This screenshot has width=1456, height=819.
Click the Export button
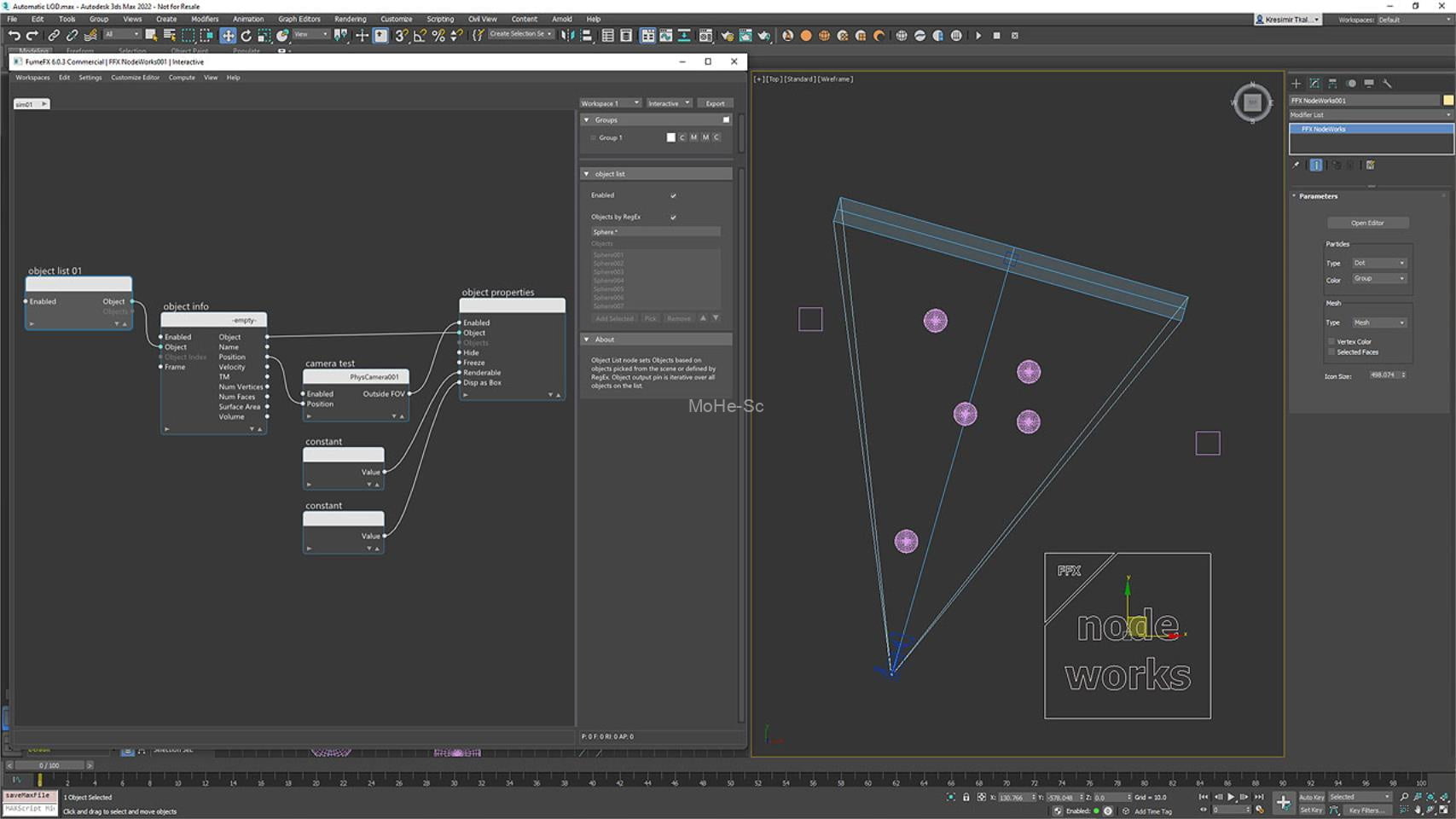click(715, 103)
